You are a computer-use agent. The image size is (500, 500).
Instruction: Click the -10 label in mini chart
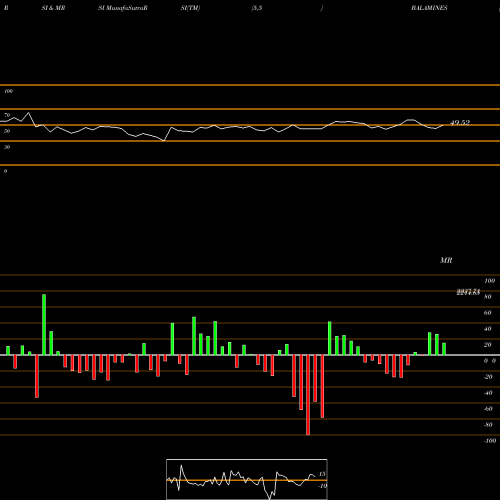tap(322, 486)
